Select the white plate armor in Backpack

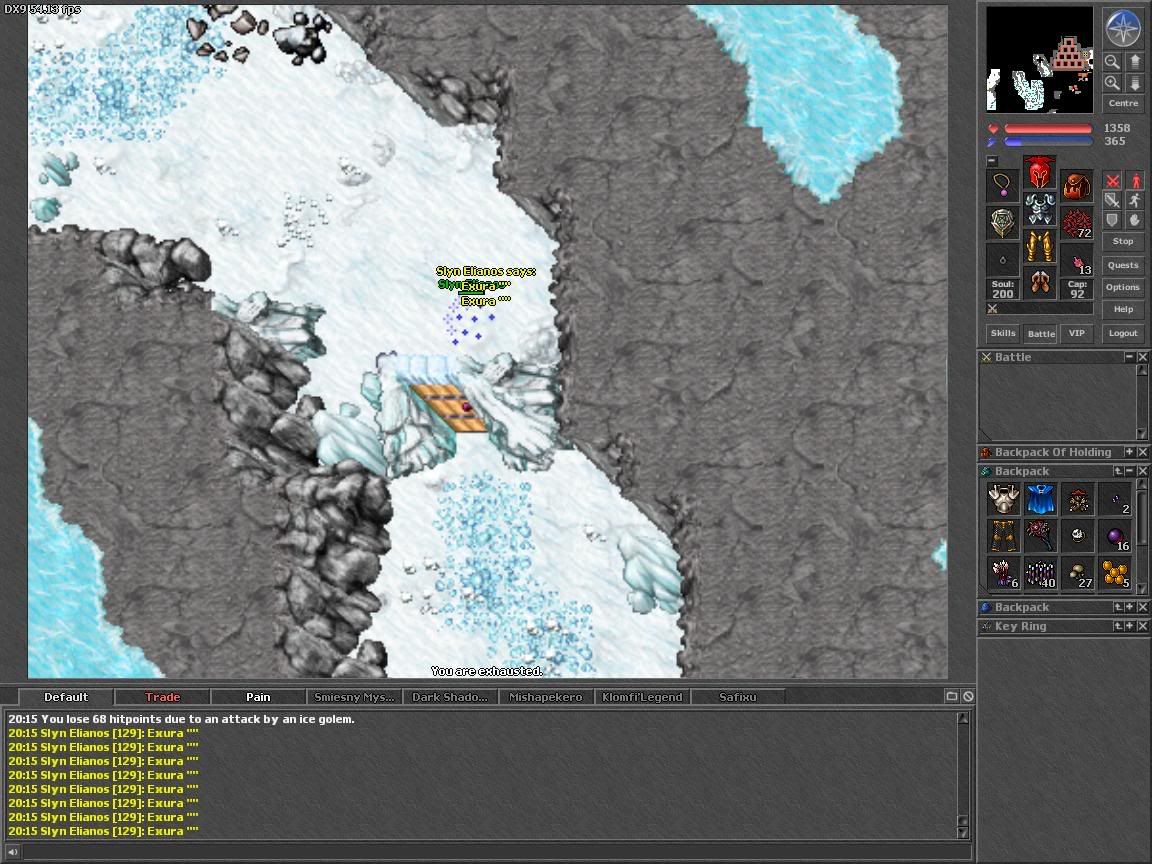(1003, 499)
